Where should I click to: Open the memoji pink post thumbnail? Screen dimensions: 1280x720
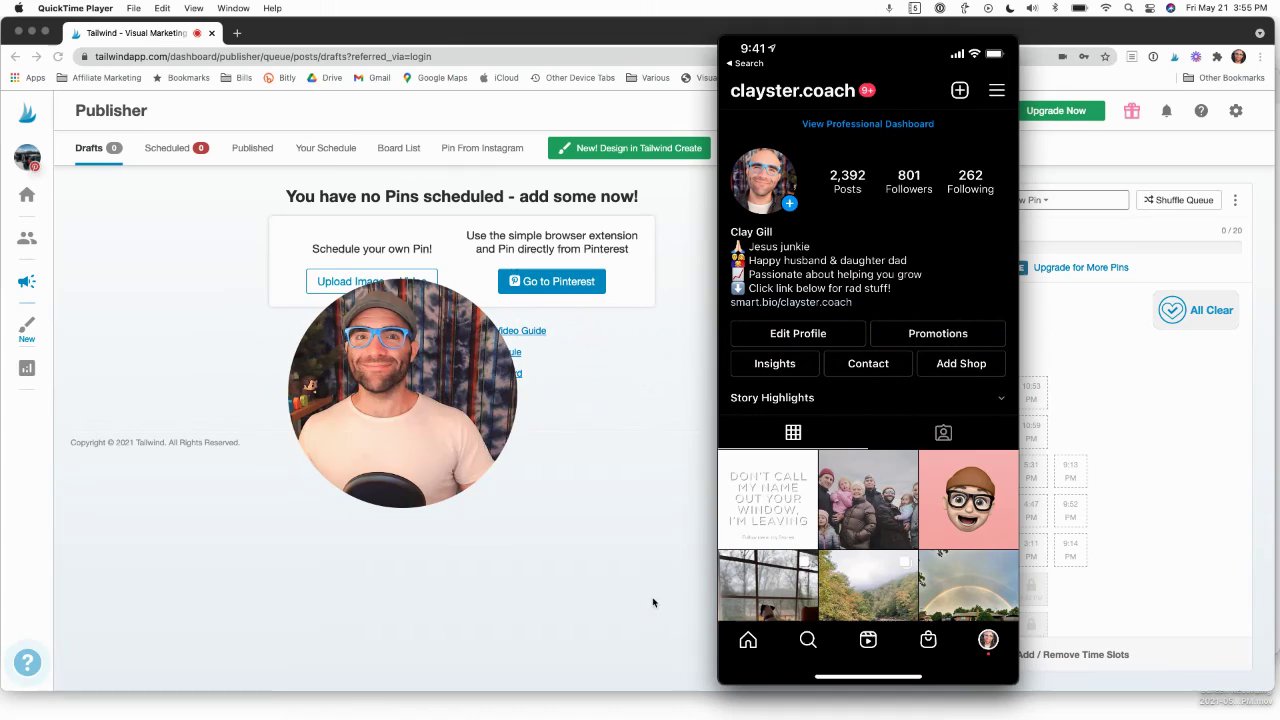point(969,499)
